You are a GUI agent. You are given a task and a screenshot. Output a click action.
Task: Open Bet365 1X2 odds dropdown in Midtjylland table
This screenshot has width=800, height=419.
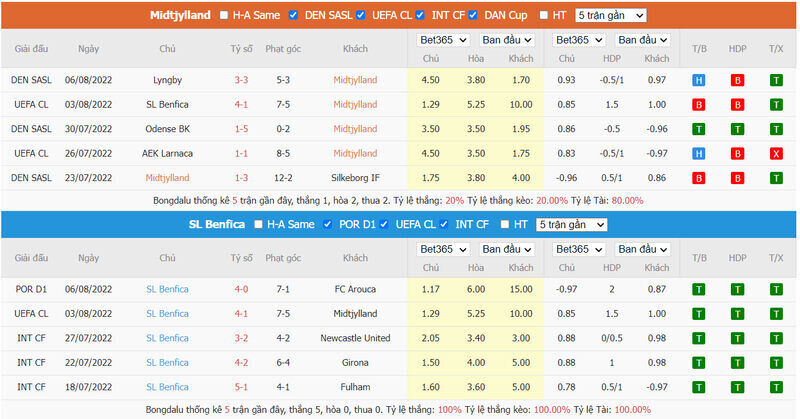443,40
